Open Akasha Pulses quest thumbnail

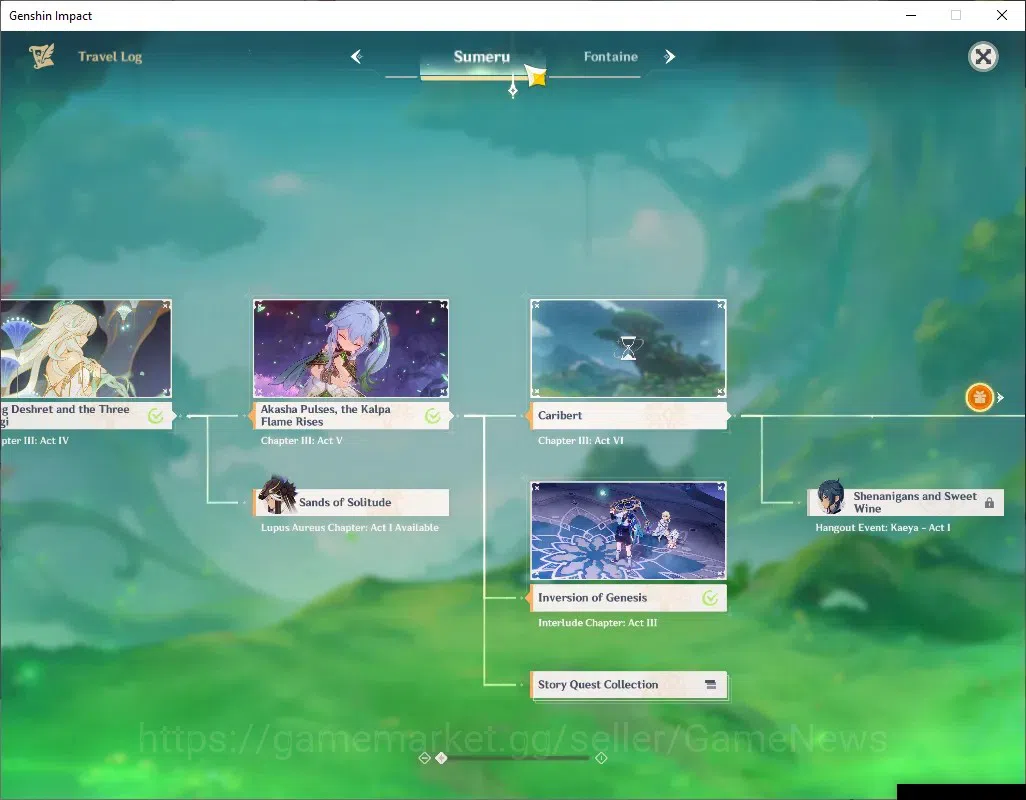(x=351, y=349)
